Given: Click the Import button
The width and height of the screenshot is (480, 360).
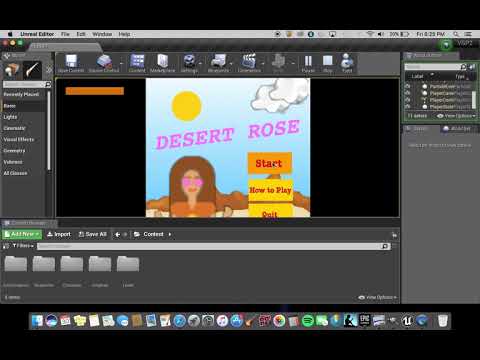Looking at the screenshot, I should [x=59, y=234].
